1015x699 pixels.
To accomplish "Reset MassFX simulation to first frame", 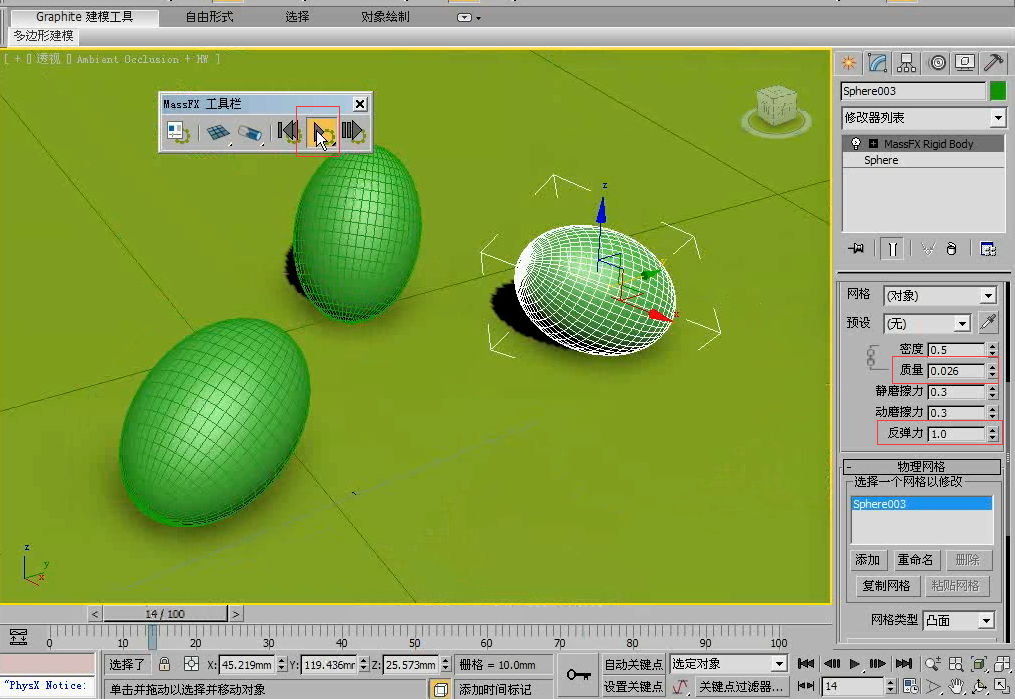I will (289, 131).
